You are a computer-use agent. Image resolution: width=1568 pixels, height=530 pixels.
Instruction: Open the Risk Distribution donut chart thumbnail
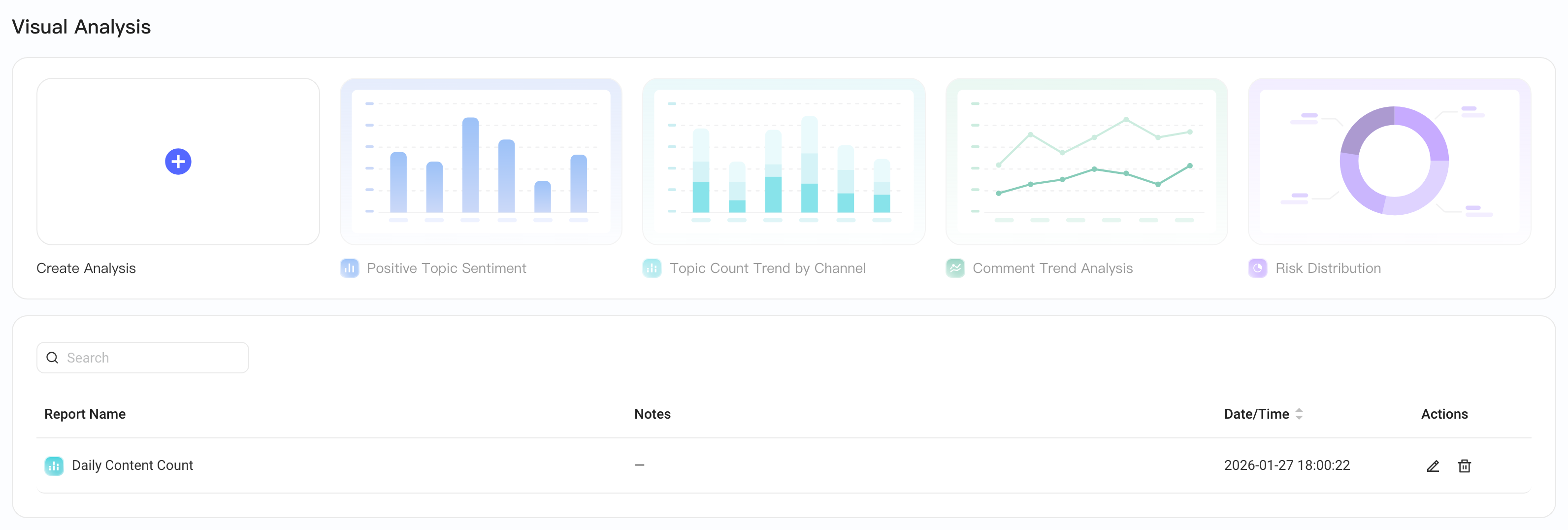pos(1390,161)
